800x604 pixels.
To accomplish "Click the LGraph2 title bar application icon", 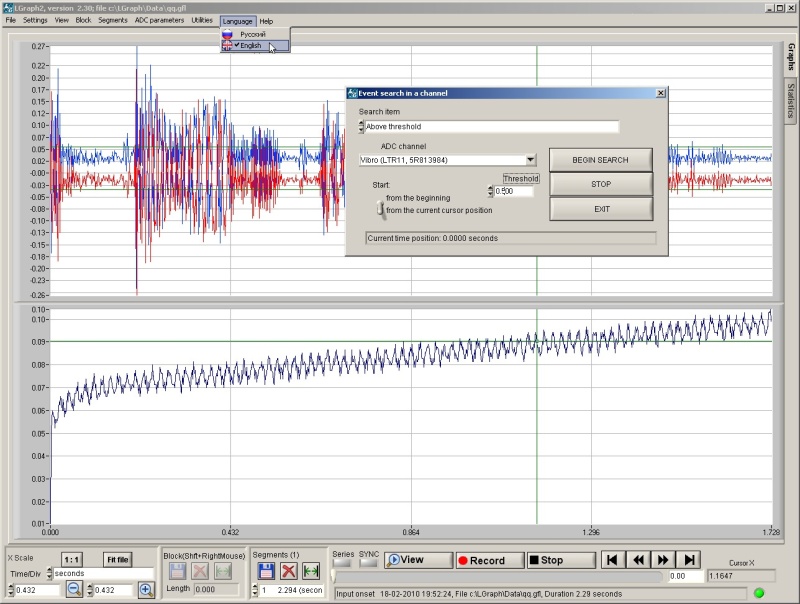I will click(x=7, y=8).
